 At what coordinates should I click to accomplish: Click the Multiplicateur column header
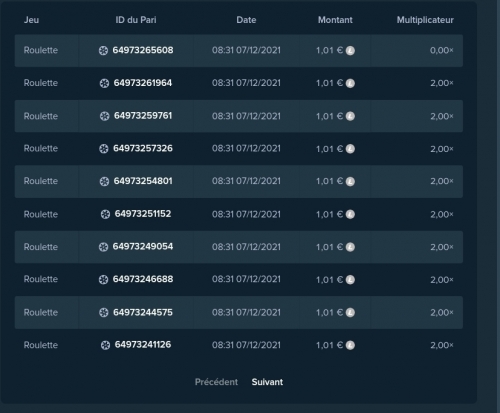(425, 20)
